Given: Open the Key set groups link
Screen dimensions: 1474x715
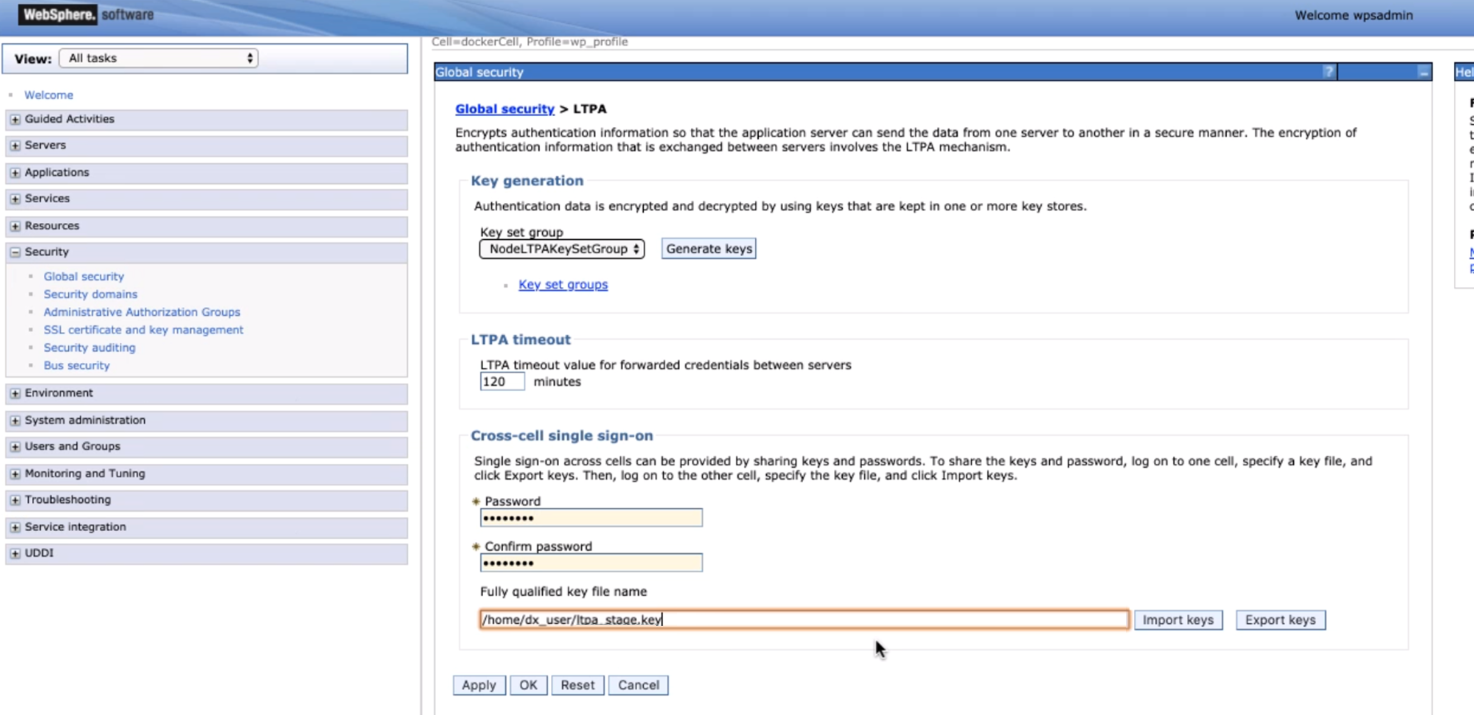Looking at the screenshot, I should (x=563, y=284).
